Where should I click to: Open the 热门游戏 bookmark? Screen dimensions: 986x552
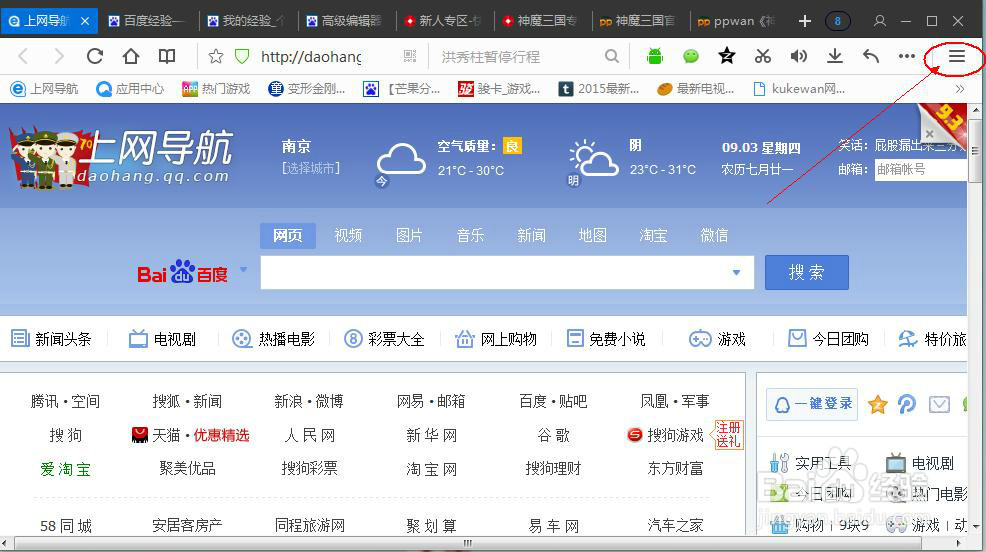[216, 89]
